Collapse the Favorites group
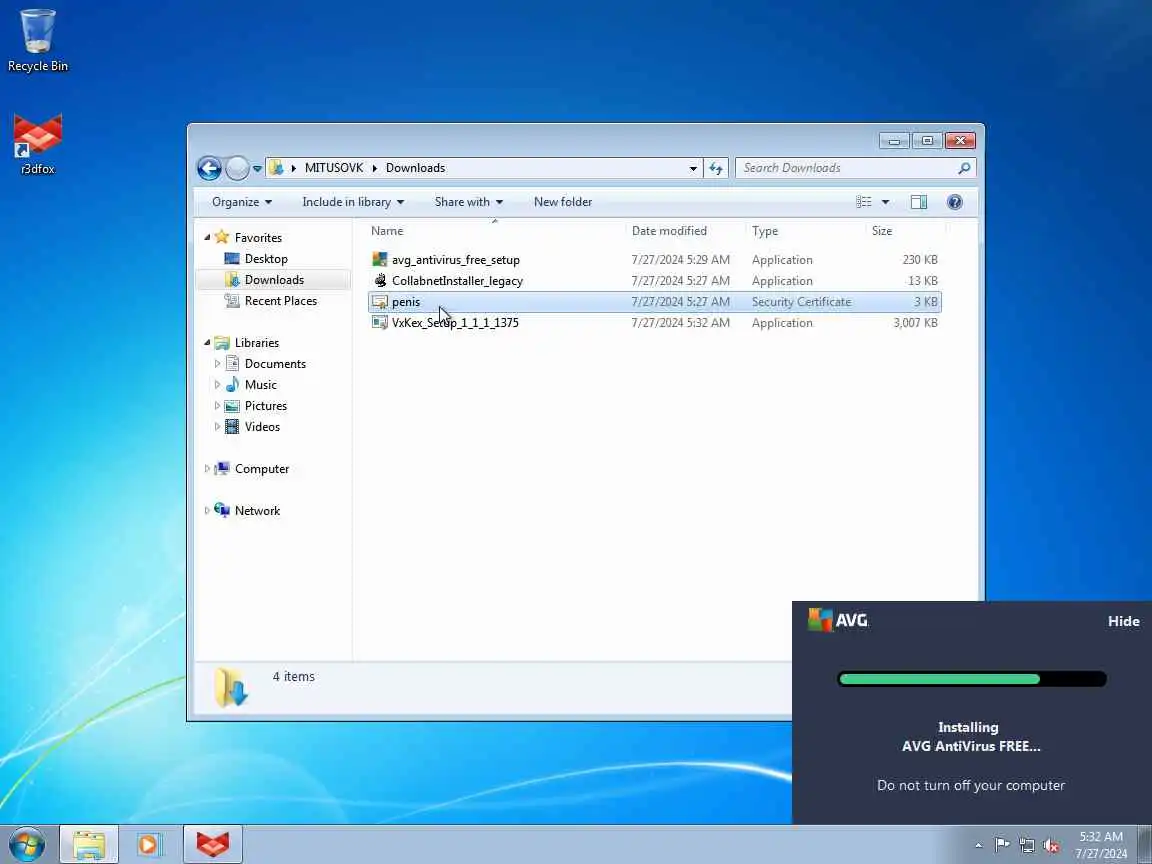 (x=207, y=237)
